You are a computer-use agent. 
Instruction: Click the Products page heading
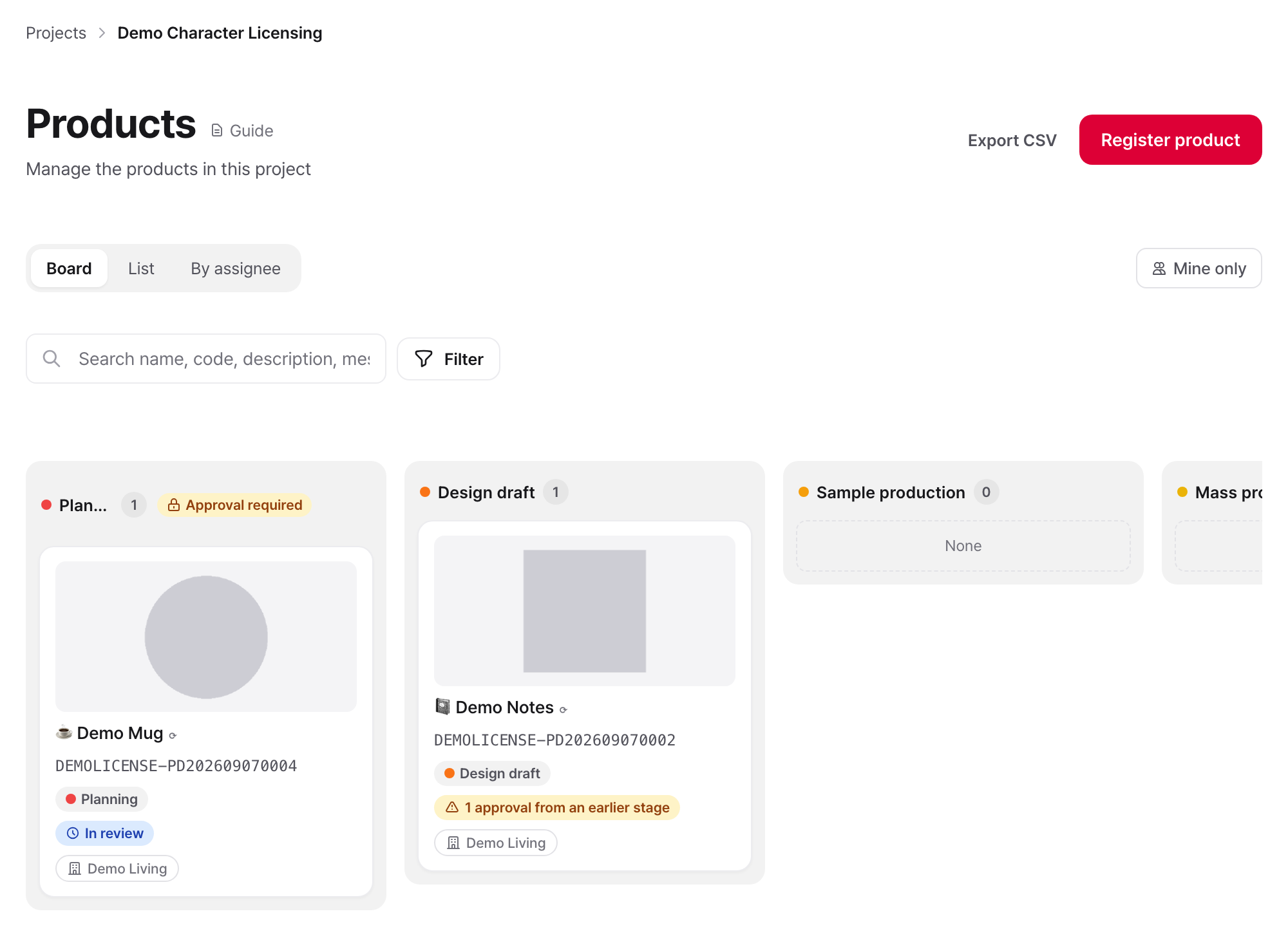pyautogui.click(x=111, y=124)
